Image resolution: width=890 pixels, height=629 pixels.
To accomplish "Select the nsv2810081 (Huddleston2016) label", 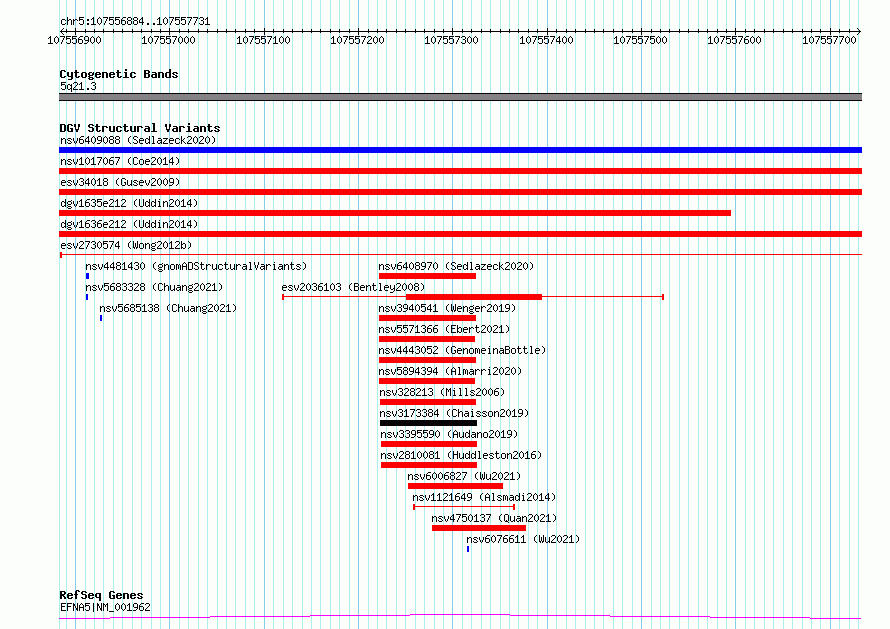I will tap(461, 455).
